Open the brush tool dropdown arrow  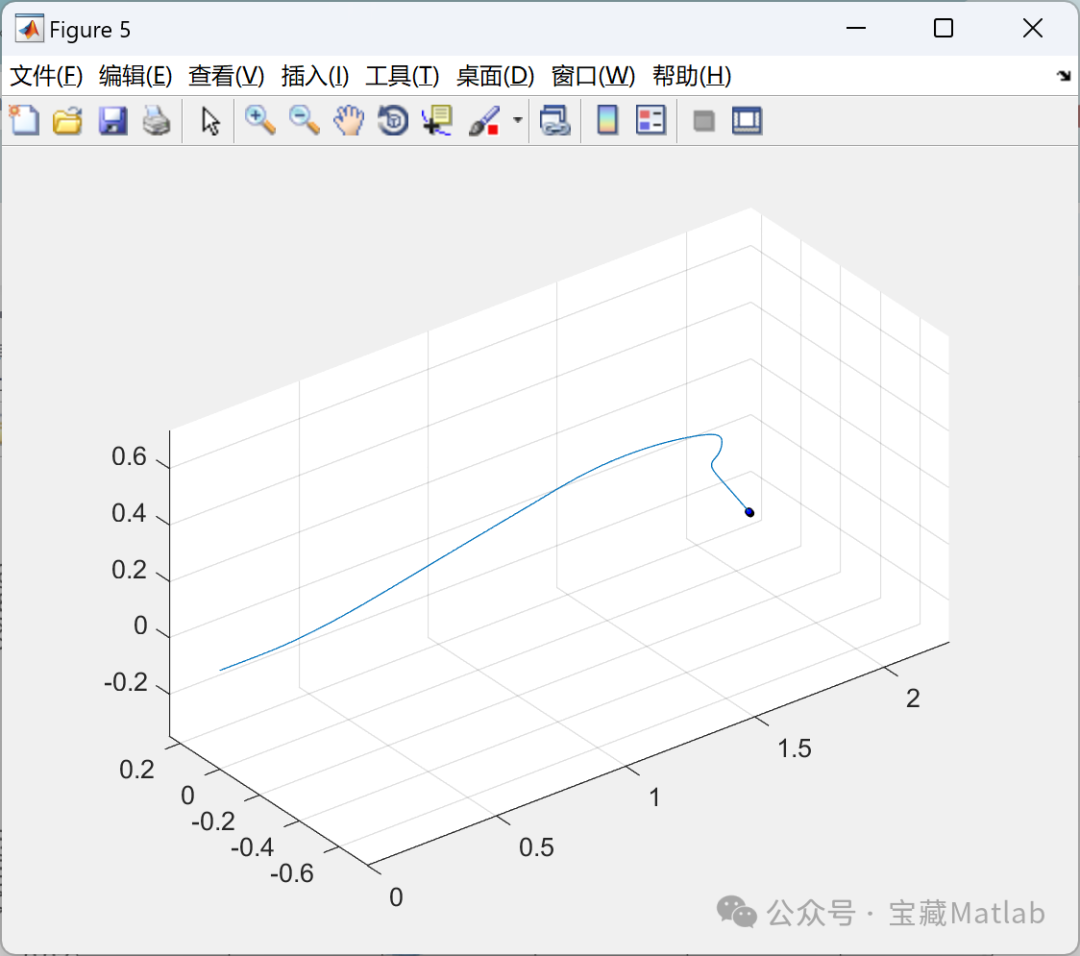pyautogui.click(x=517, y=120)
